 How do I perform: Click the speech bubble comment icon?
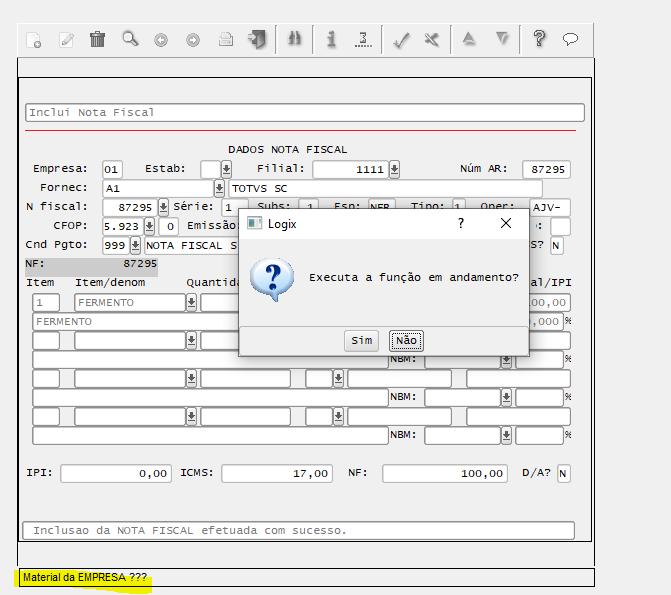[x=570, y=39]
